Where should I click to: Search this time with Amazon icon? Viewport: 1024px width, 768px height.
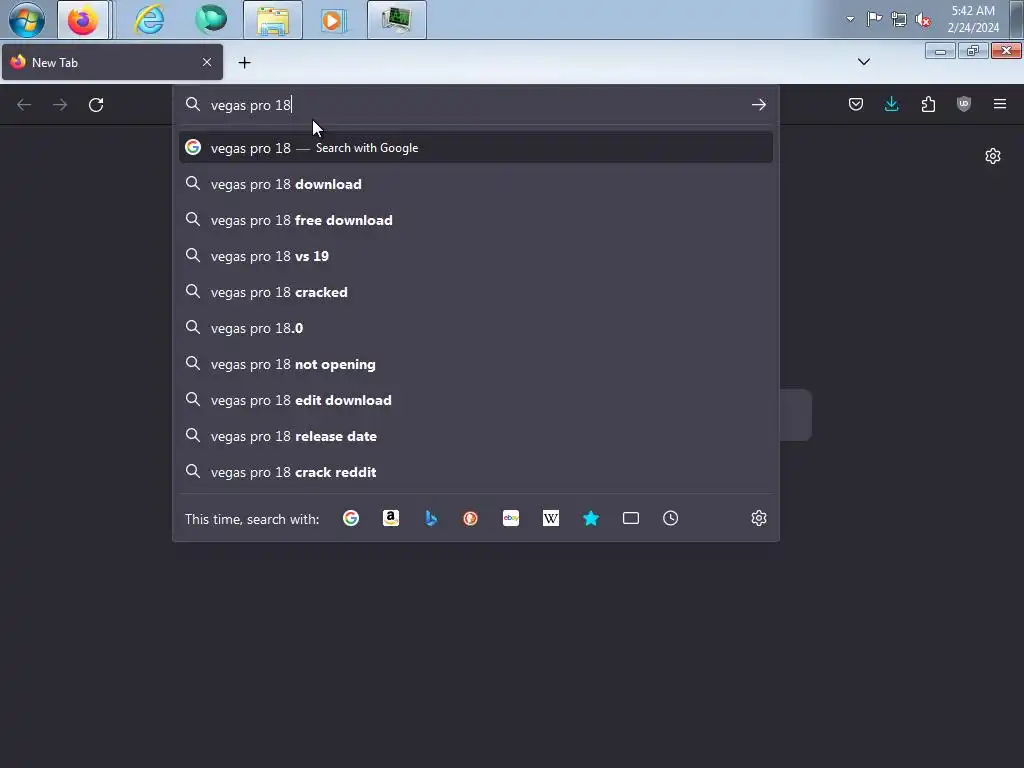(x=391, y=519)
